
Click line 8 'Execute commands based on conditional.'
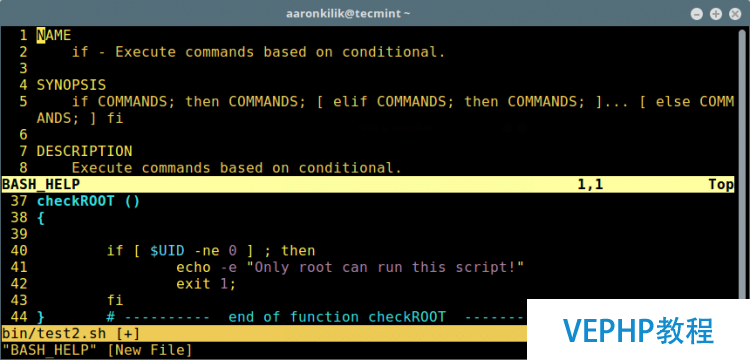click(x=236, y=168)
